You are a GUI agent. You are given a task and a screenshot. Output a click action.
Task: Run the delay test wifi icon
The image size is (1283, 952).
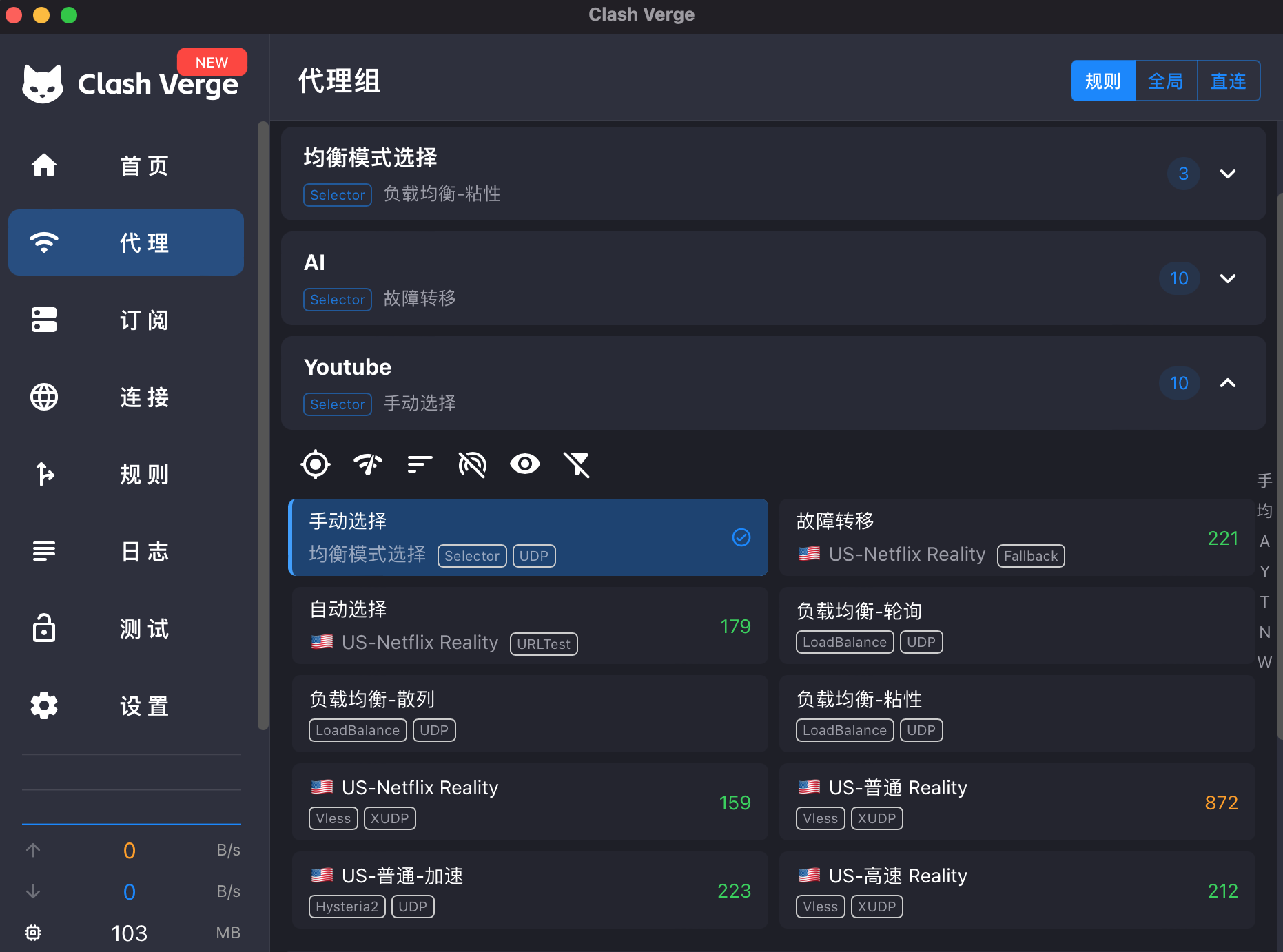(x=367, y=464)
